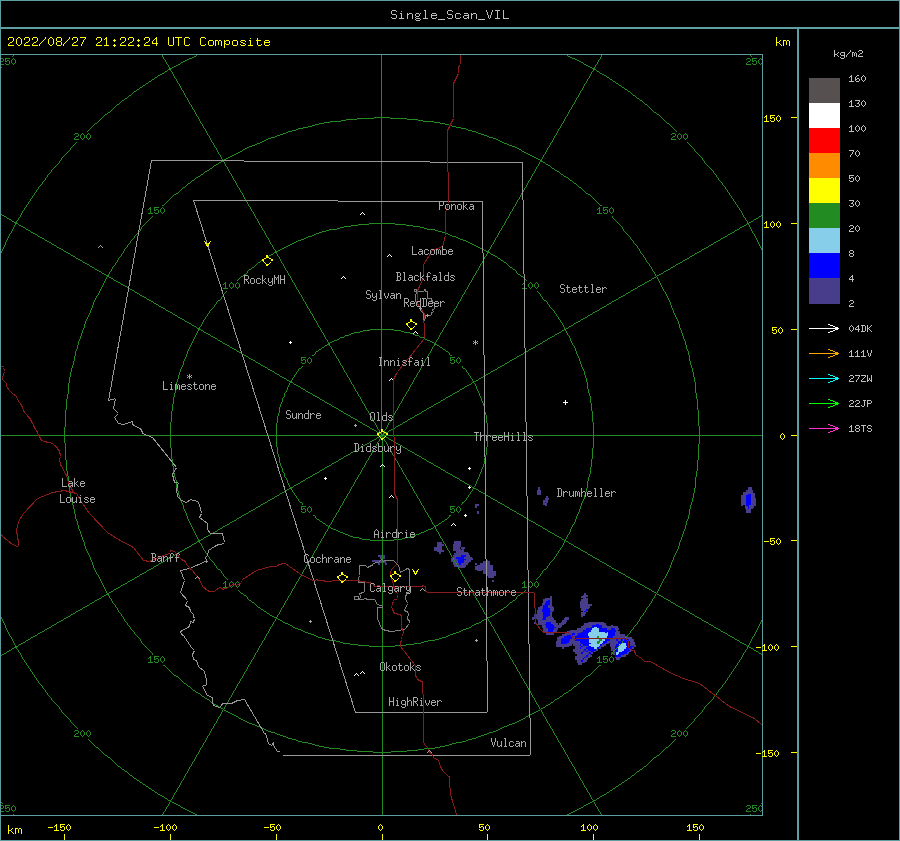Click the Strathmore town label

486,592
